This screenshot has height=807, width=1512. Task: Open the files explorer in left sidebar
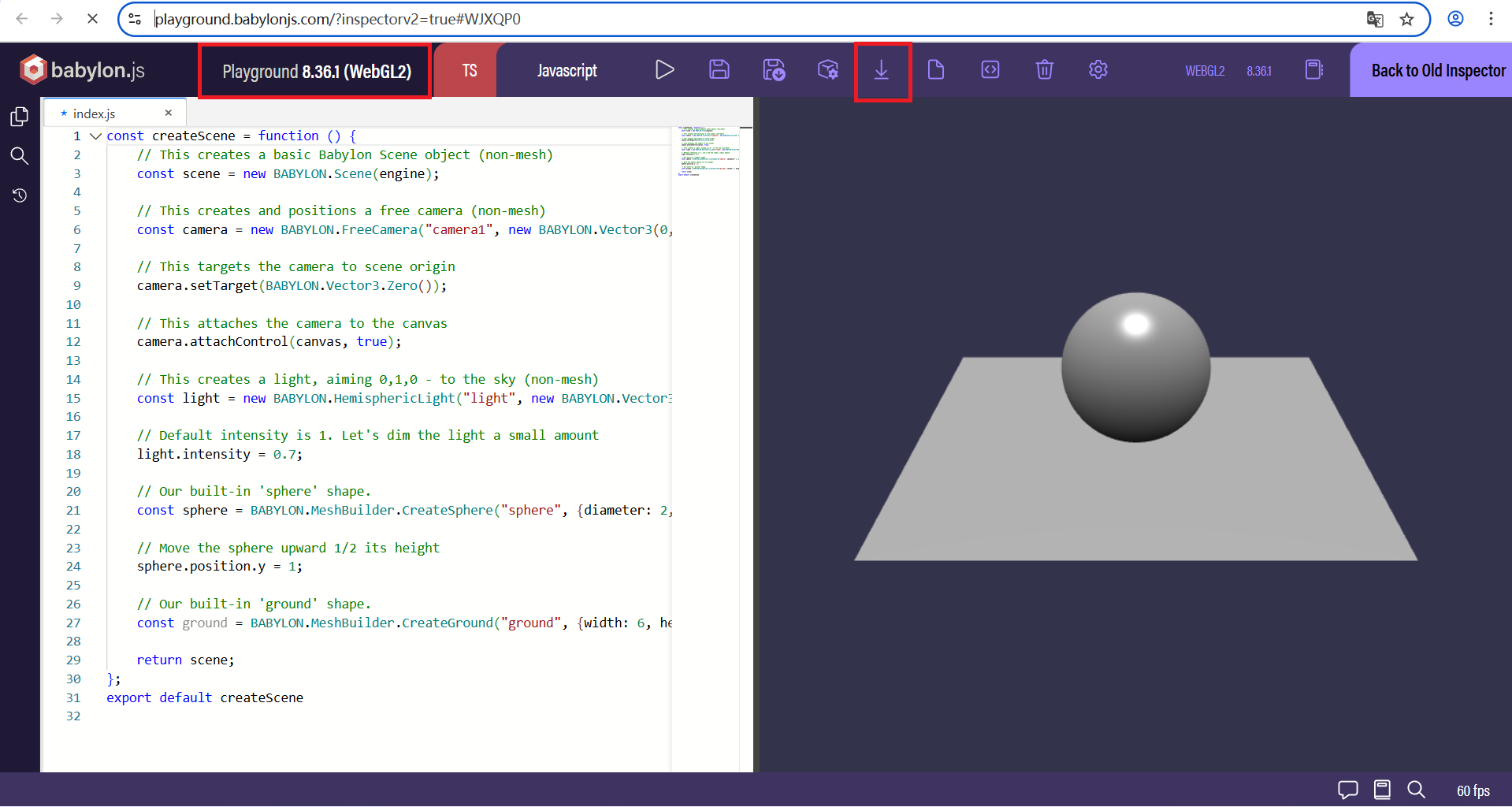point(20,117)
